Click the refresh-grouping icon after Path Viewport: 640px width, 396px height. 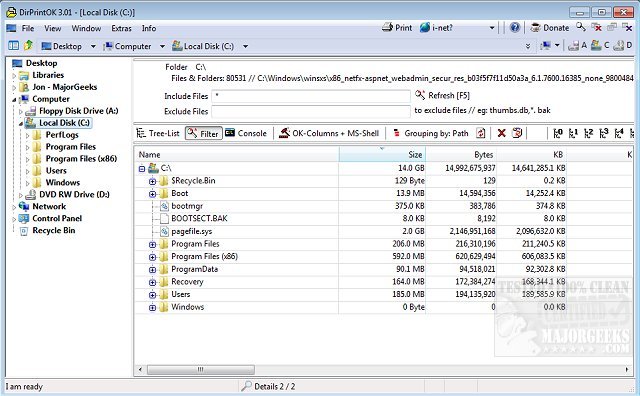point(481,133)
